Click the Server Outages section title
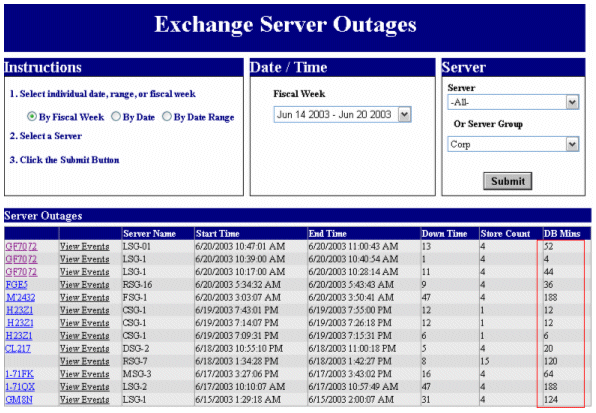 pyautogui.click(x=43, y=216)
